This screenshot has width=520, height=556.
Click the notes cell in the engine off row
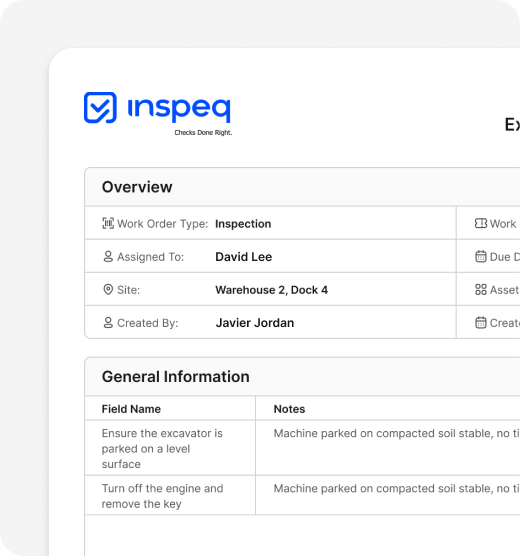(x=388, y=495)
